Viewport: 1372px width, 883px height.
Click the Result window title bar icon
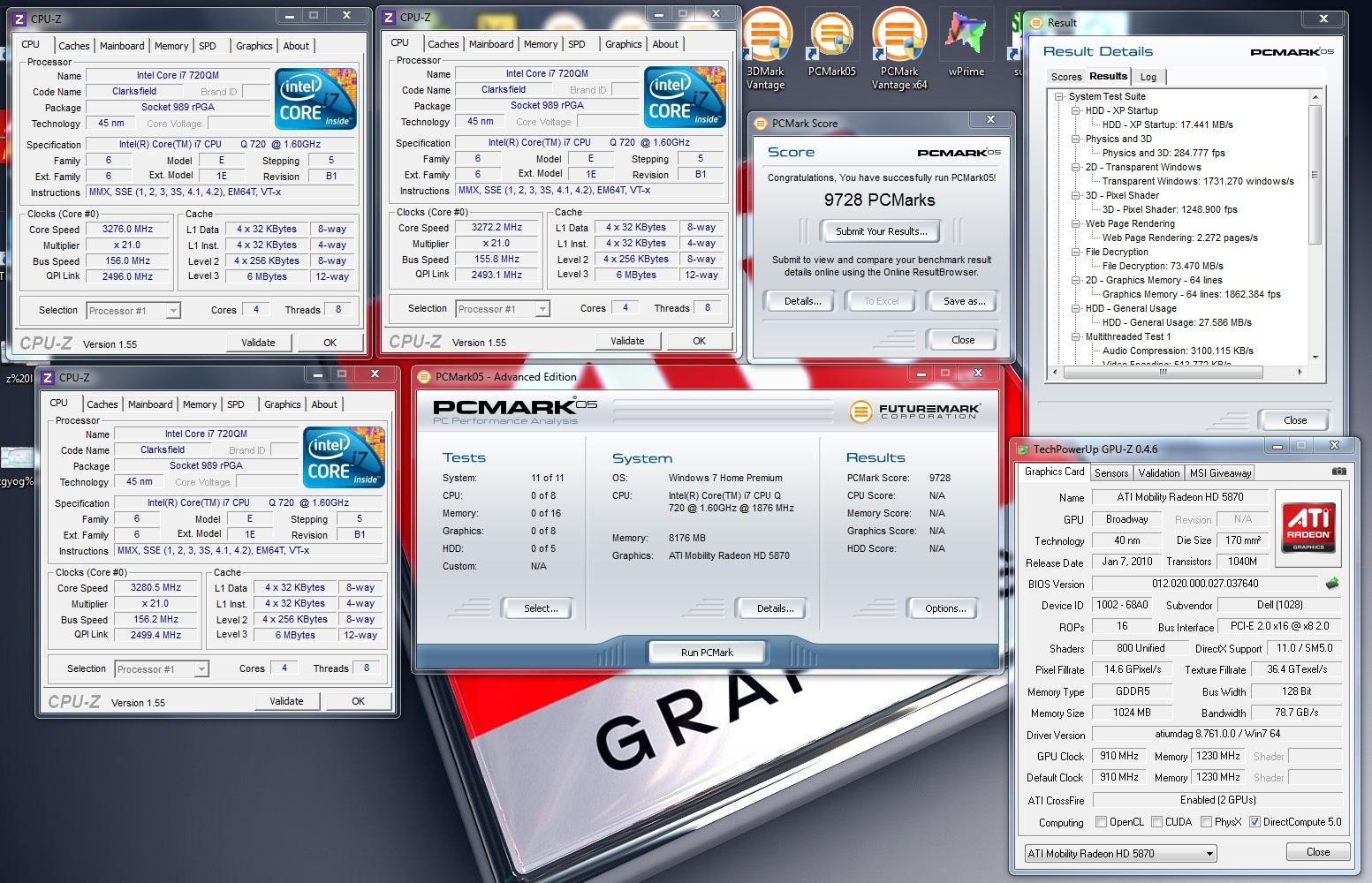1035,23
